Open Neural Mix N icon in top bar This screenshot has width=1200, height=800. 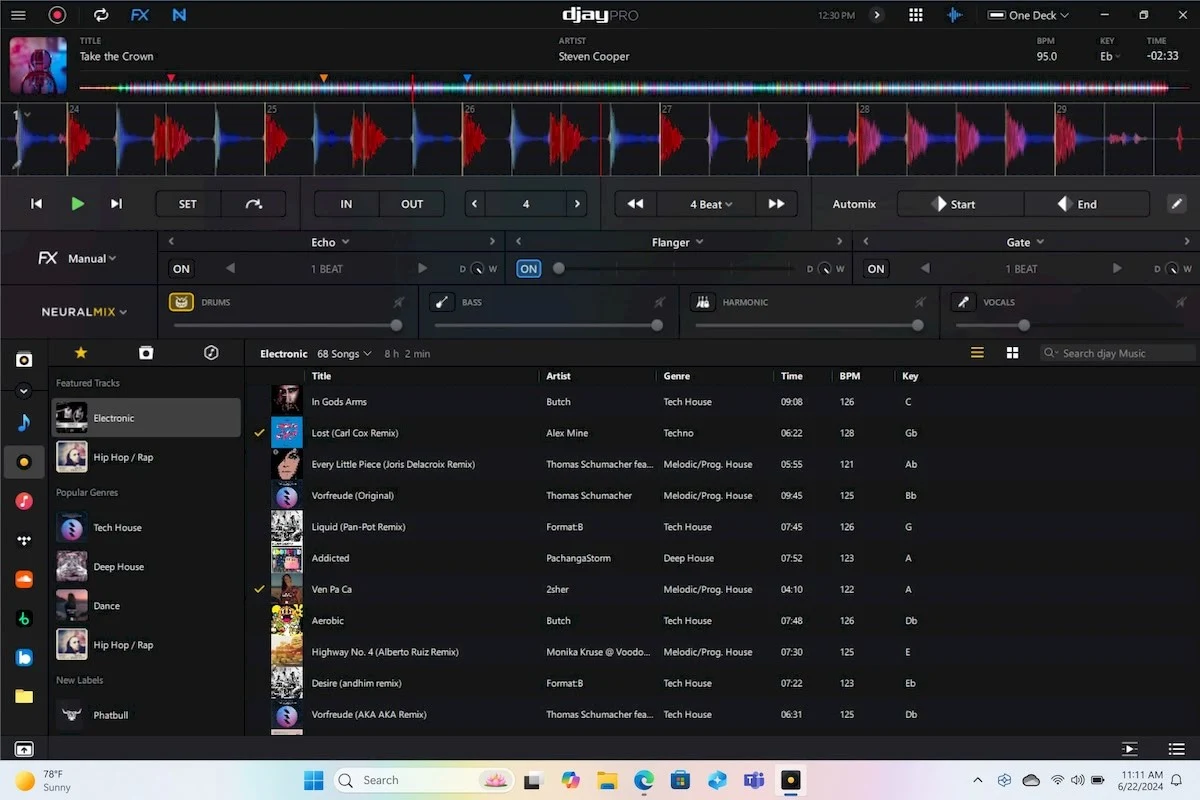click(179, 15)
